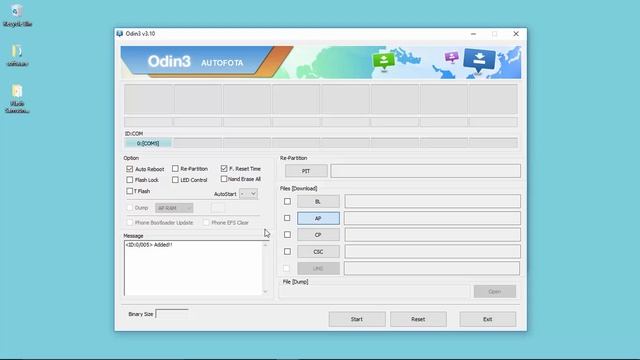Viewport: 640px width, 360px height.
Task: Open the Recycle Bin desktop icon
Action: [x=17, y=15]
